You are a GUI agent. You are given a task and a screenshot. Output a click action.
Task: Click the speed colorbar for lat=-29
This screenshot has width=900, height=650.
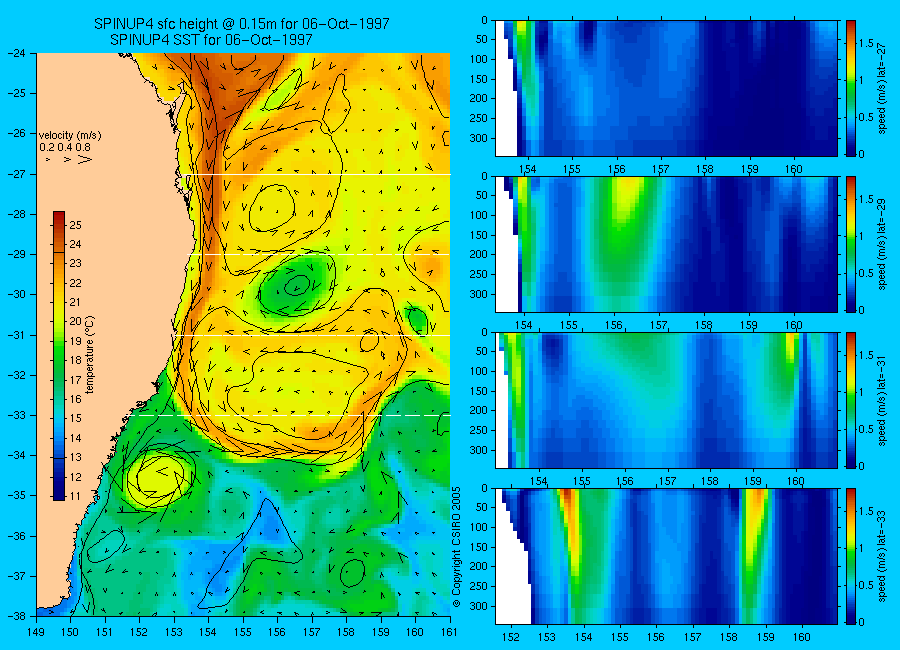[x=850, y=244]
